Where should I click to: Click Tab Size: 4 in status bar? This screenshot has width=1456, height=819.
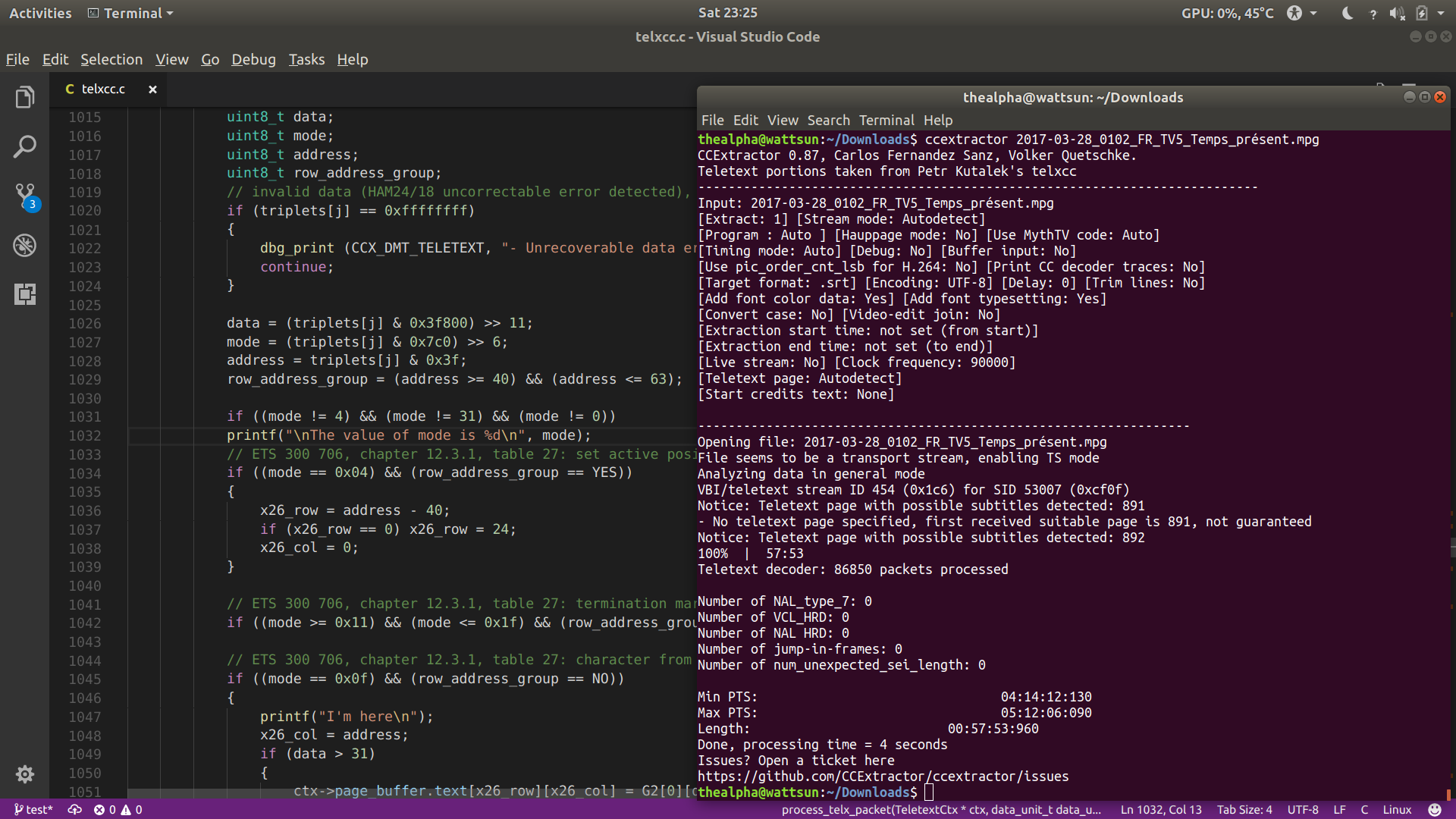point(1244,809)
